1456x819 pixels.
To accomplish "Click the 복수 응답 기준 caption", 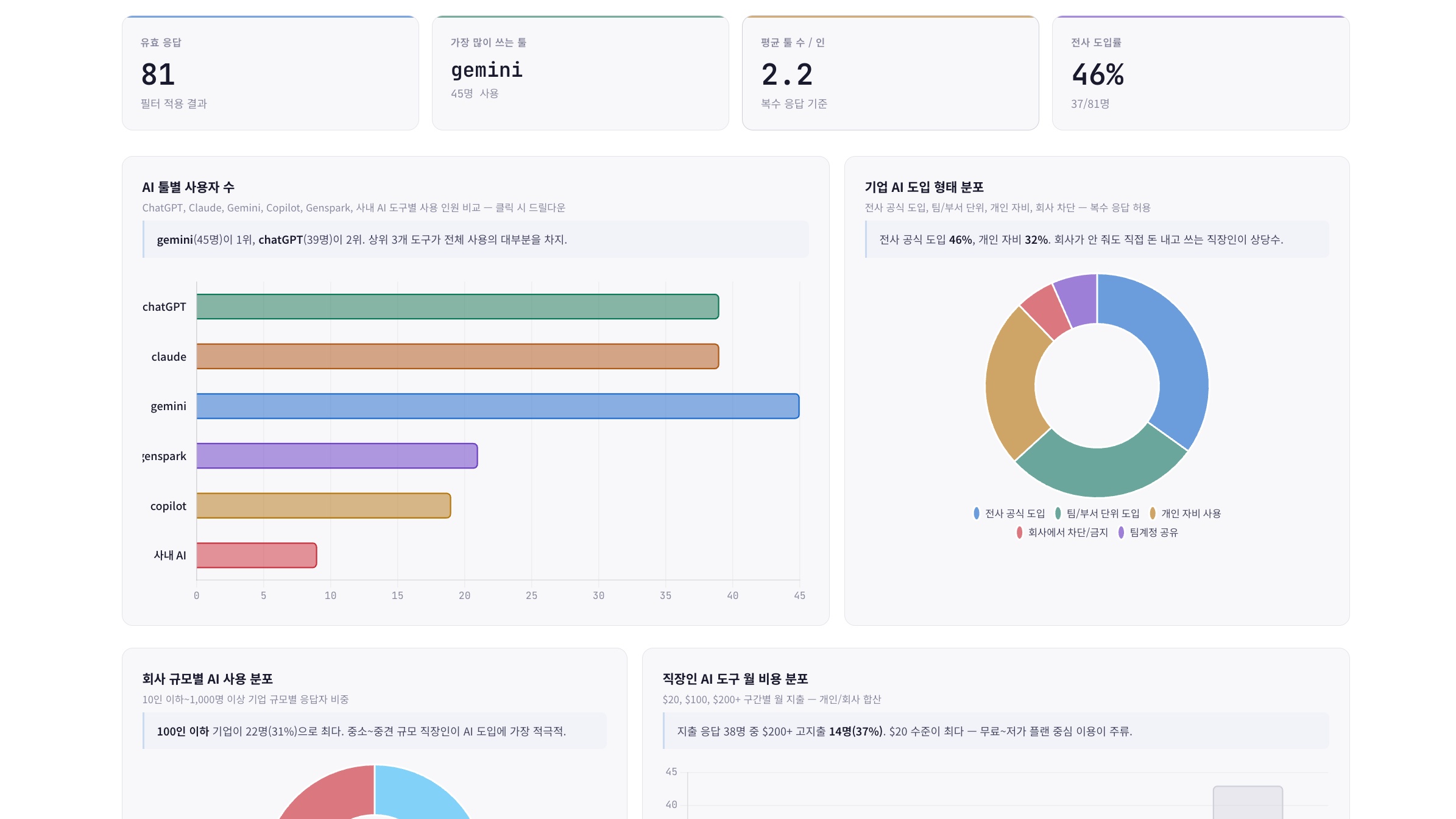I will [x=794, y=104].
